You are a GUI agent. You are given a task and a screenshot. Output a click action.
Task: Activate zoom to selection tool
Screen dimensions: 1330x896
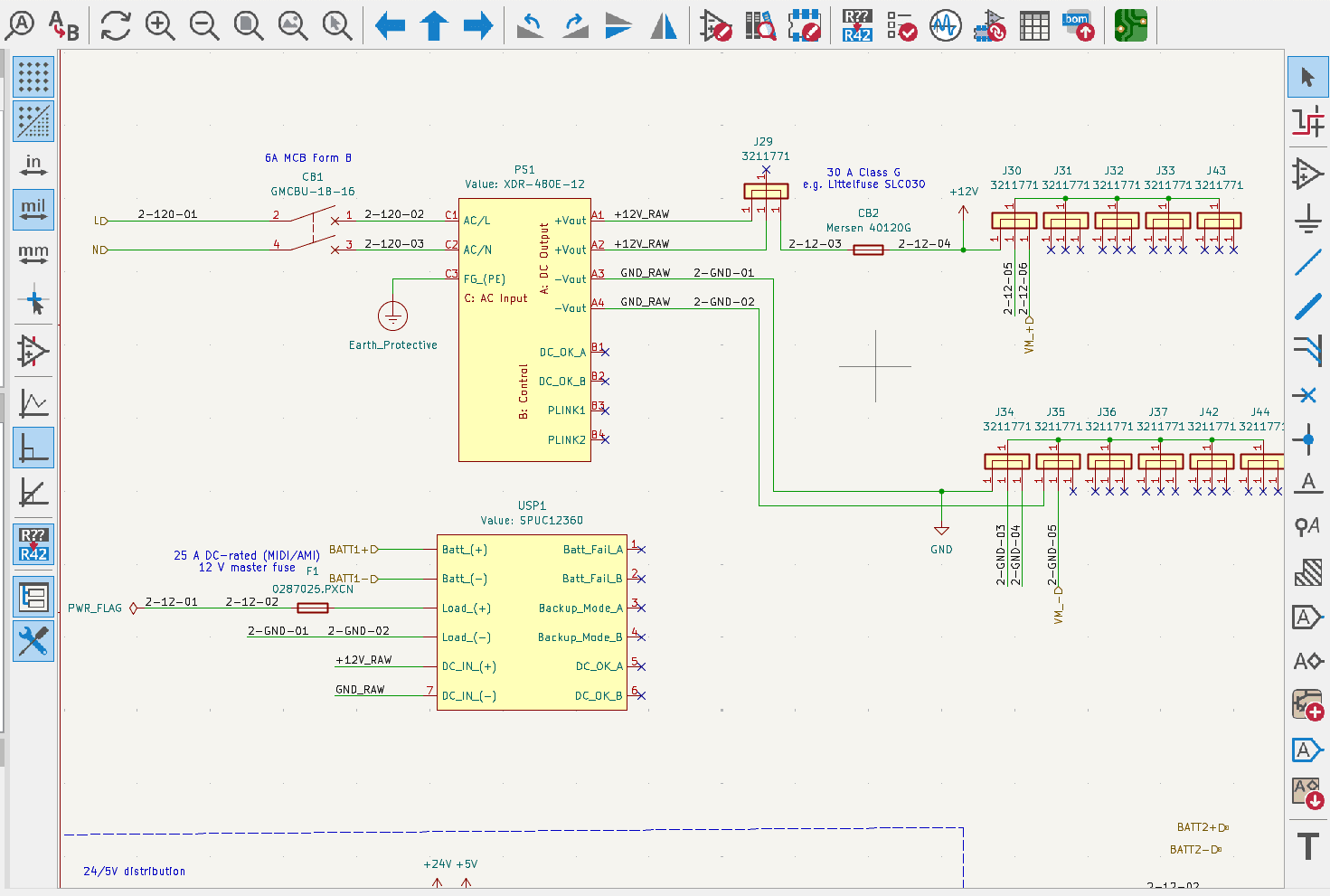click(x=337, y=25)
